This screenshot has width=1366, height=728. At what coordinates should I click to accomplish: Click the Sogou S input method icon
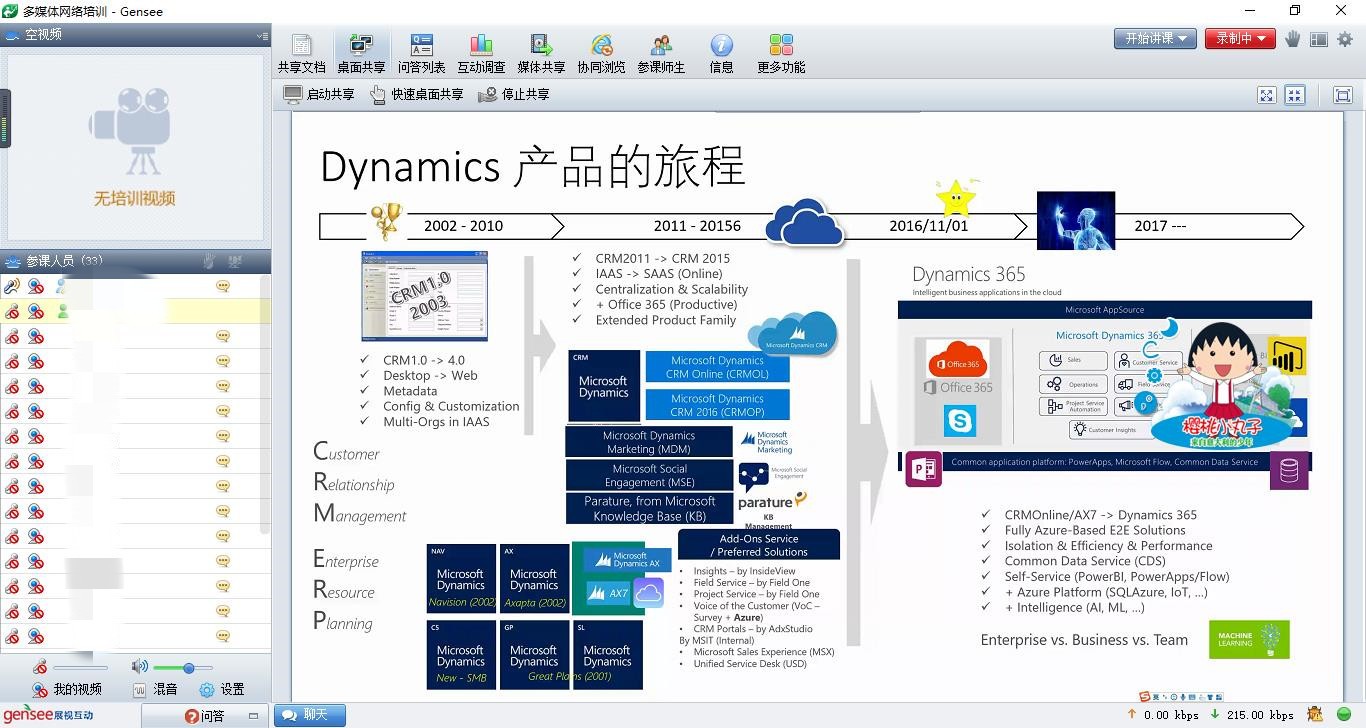coord(1145,697)
